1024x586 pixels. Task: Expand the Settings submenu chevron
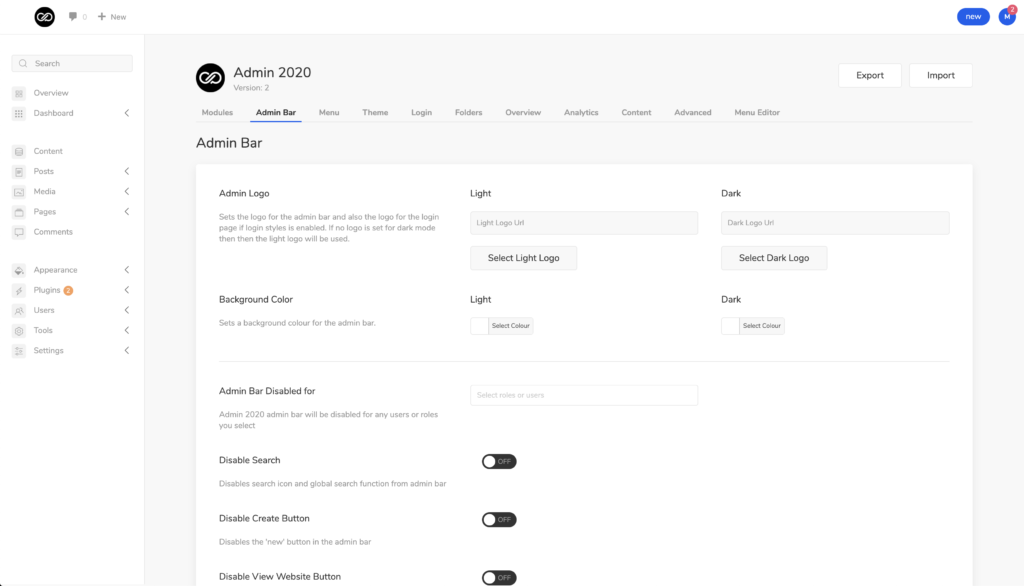[127, 350]
